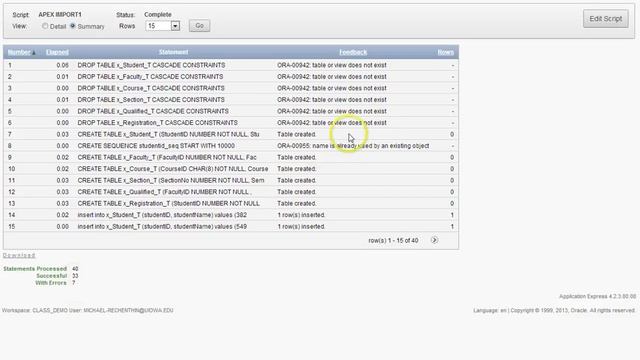Click CREATE TABLE x_Registration_T statement
Image resolution: width=640 pixels, height=360 pixels.
(168, 203)
